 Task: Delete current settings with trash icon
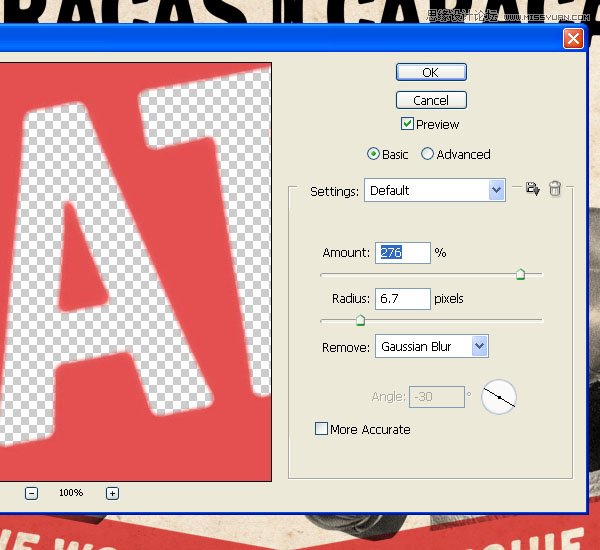pyautogui.click(x=555, y=188)
